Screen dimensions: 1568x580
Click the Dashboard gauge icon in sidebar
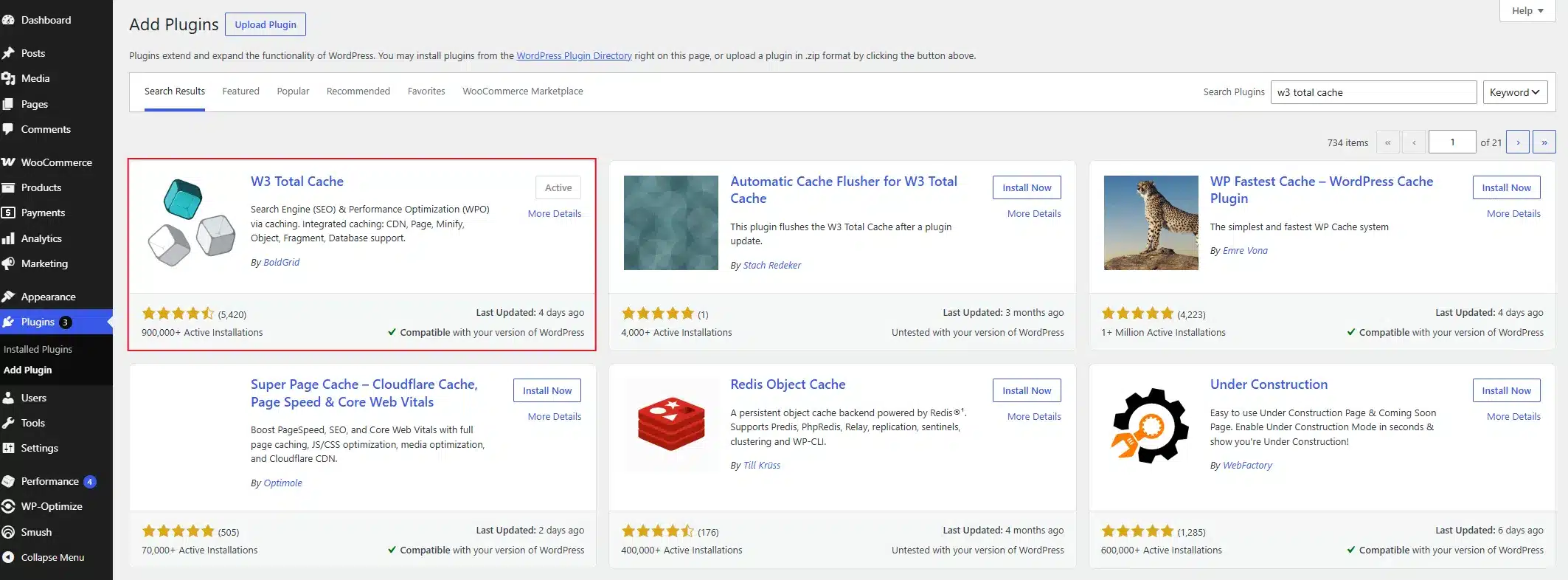[x=8, y=20]
